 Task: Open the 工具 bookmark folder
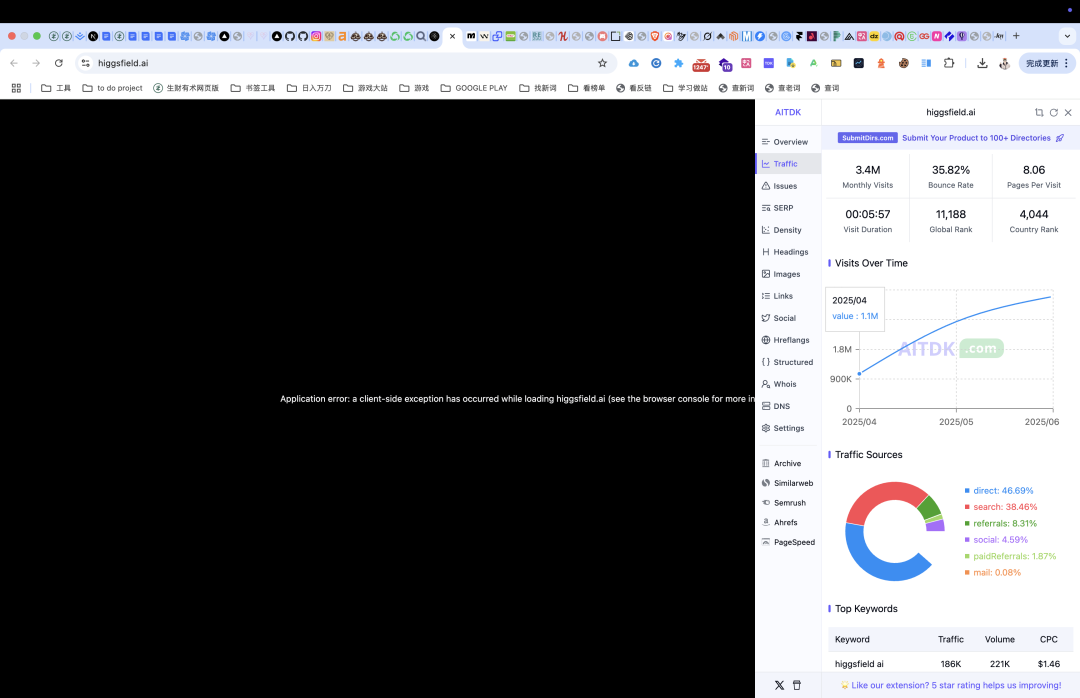(x=56, y=88)
